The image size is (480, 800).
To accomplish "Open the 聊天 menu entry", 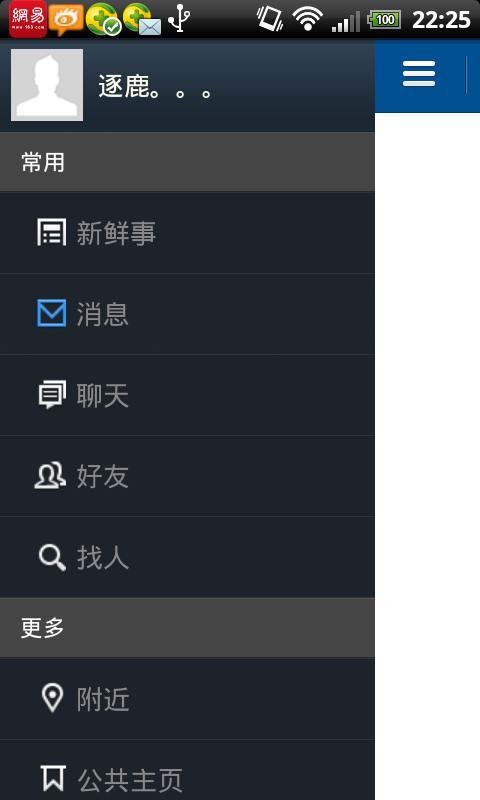I will click(187, 395).
